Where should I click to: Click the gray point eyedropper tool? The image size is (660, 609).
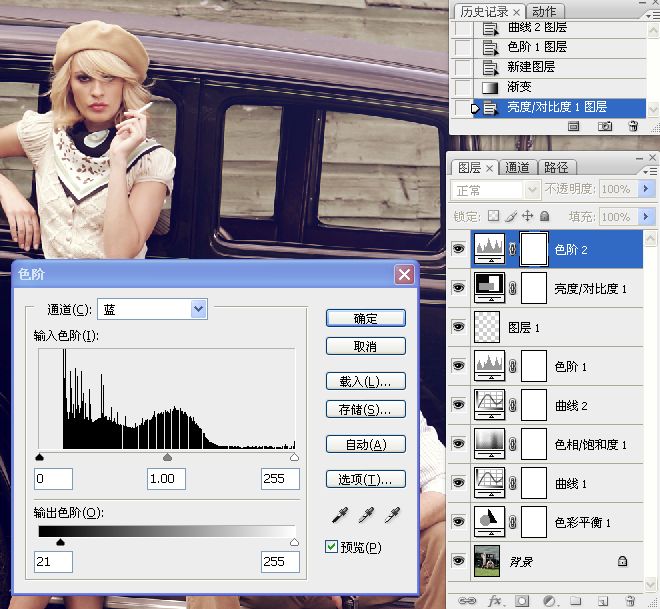click(x=366, y=515)
